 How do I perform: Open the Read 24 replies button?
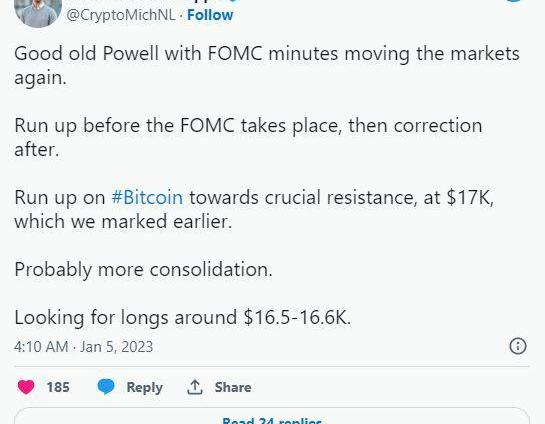coord(272,416)
